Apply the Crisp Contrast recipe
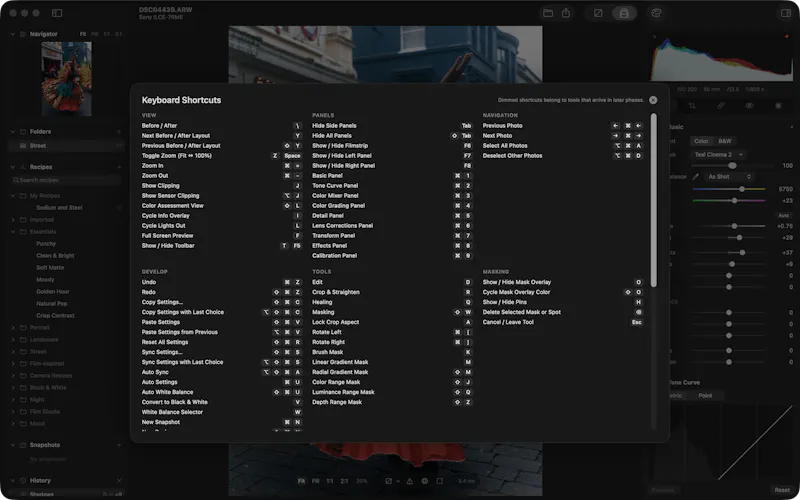This screenshot has width=800, height=500. pyautogui.click(x=55, y=315)
